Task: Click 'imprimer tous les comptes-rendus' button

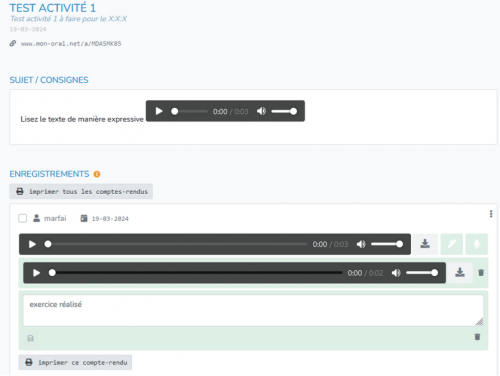Action: pyautogui.click(x=81, y=191)
